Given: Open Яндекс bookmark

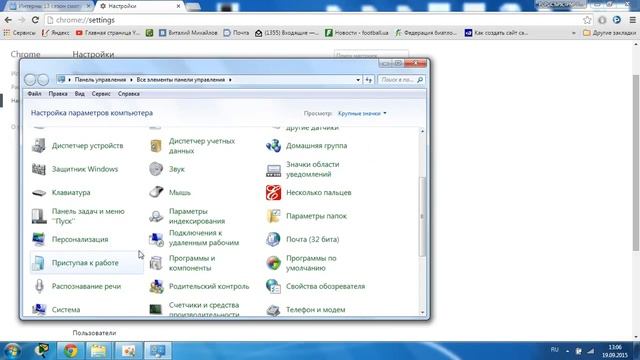Looking at the screenshot, I should coord(56,33).
